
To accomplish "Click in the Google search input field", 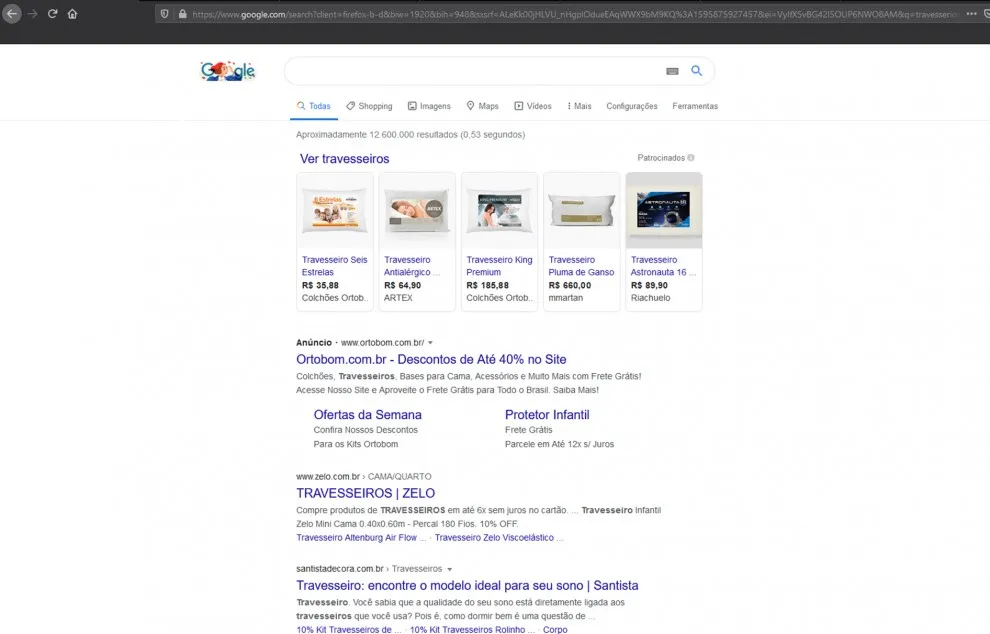I will click(x=474, y=71).
